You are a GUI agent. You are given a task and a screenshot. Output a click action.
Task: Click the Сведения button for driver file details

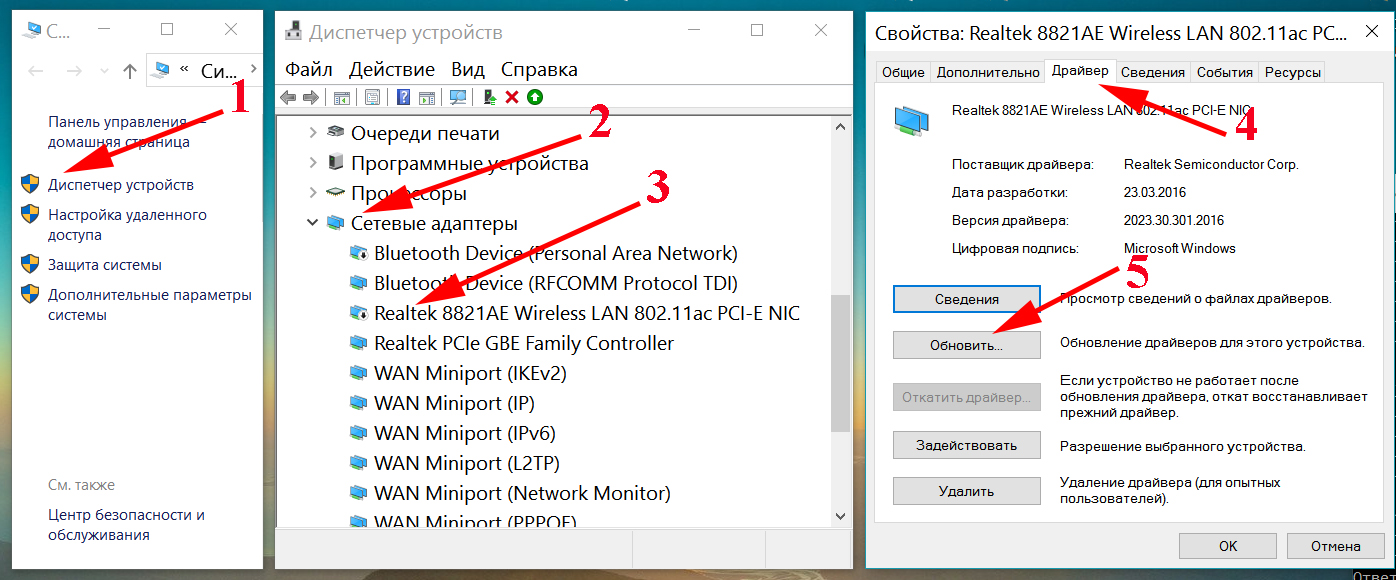pyautogui.click(x=967, y=299)
